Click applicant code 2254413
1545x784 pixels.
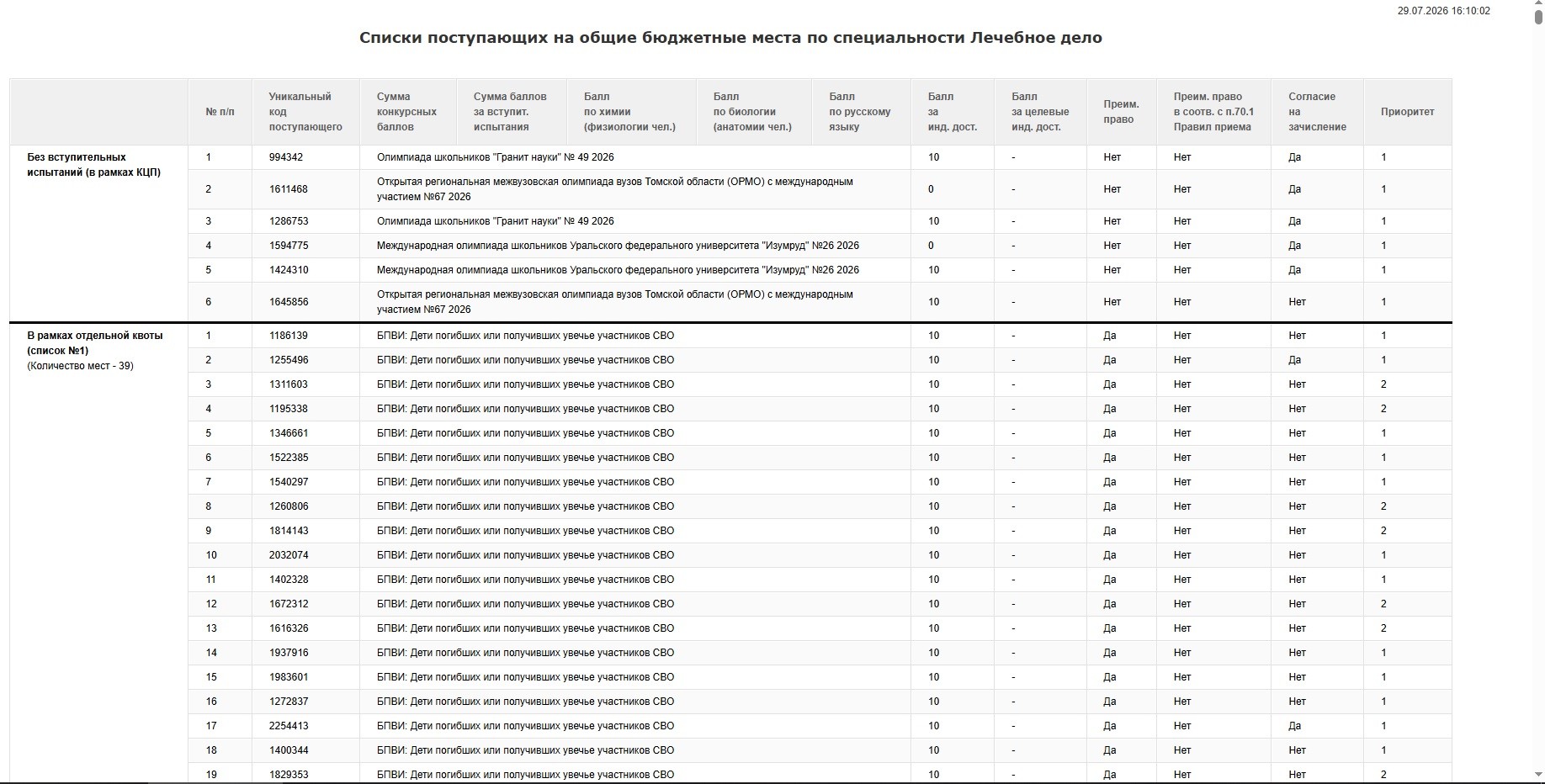(x=289, y=726)
